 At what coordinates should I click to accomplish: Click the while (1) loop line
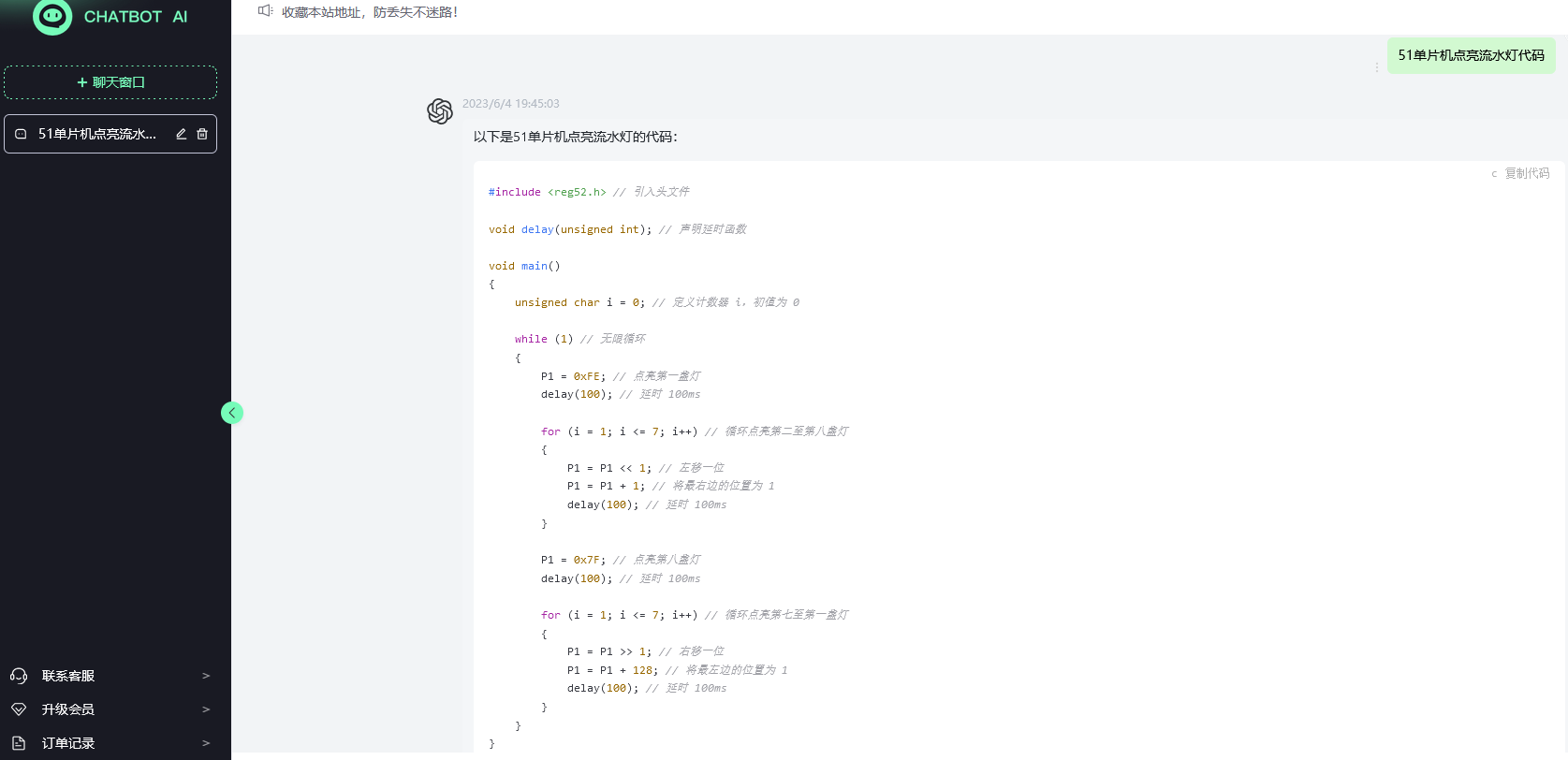[580, 339]
